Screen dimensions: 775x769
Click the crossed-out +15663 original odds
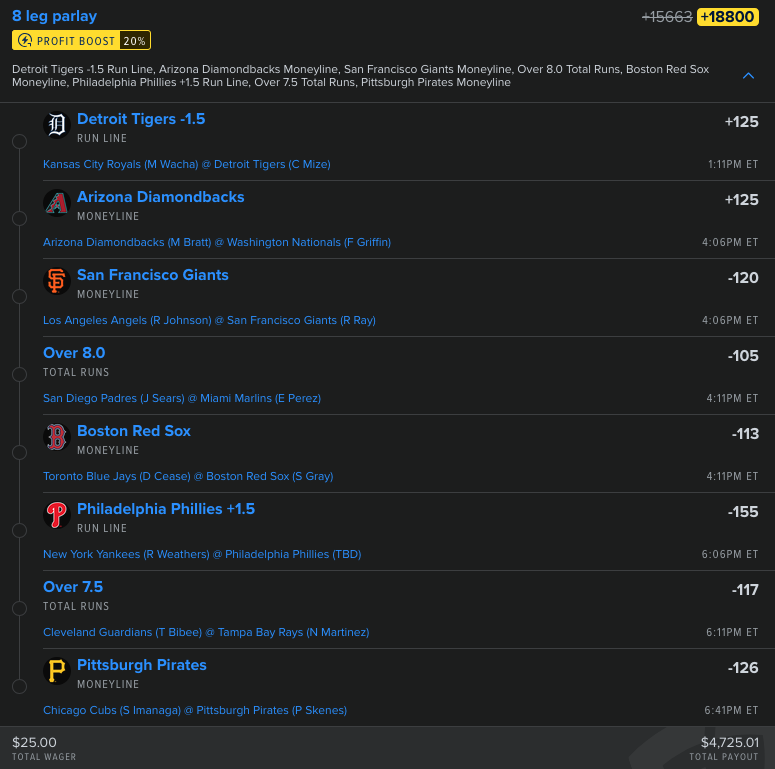667,17
